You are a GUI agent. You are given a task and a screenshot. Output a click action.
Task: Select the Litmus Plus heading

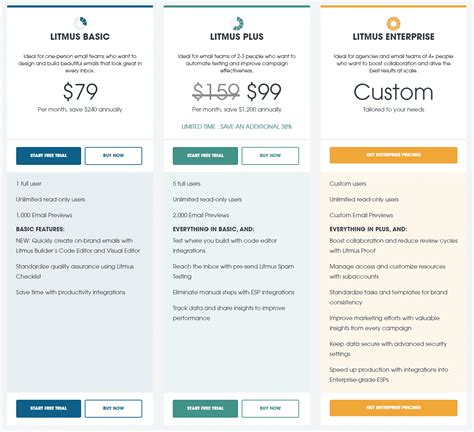(237, 37)
